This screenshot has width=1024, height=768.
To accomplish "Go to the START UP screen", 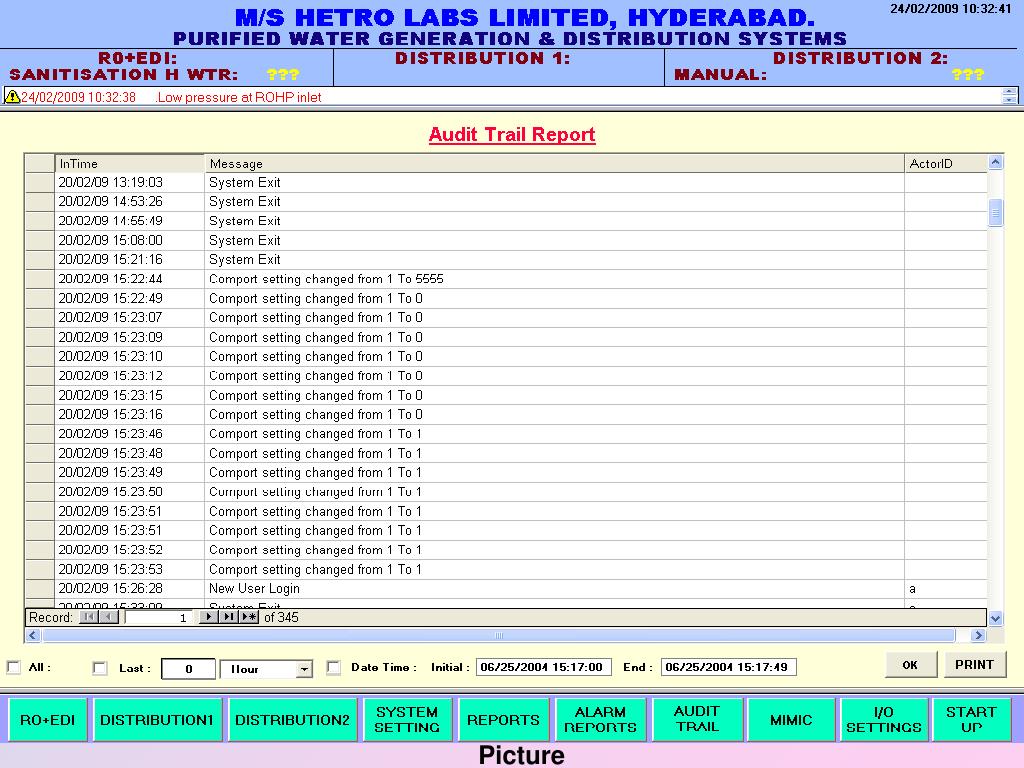I will tap(971, 720).
